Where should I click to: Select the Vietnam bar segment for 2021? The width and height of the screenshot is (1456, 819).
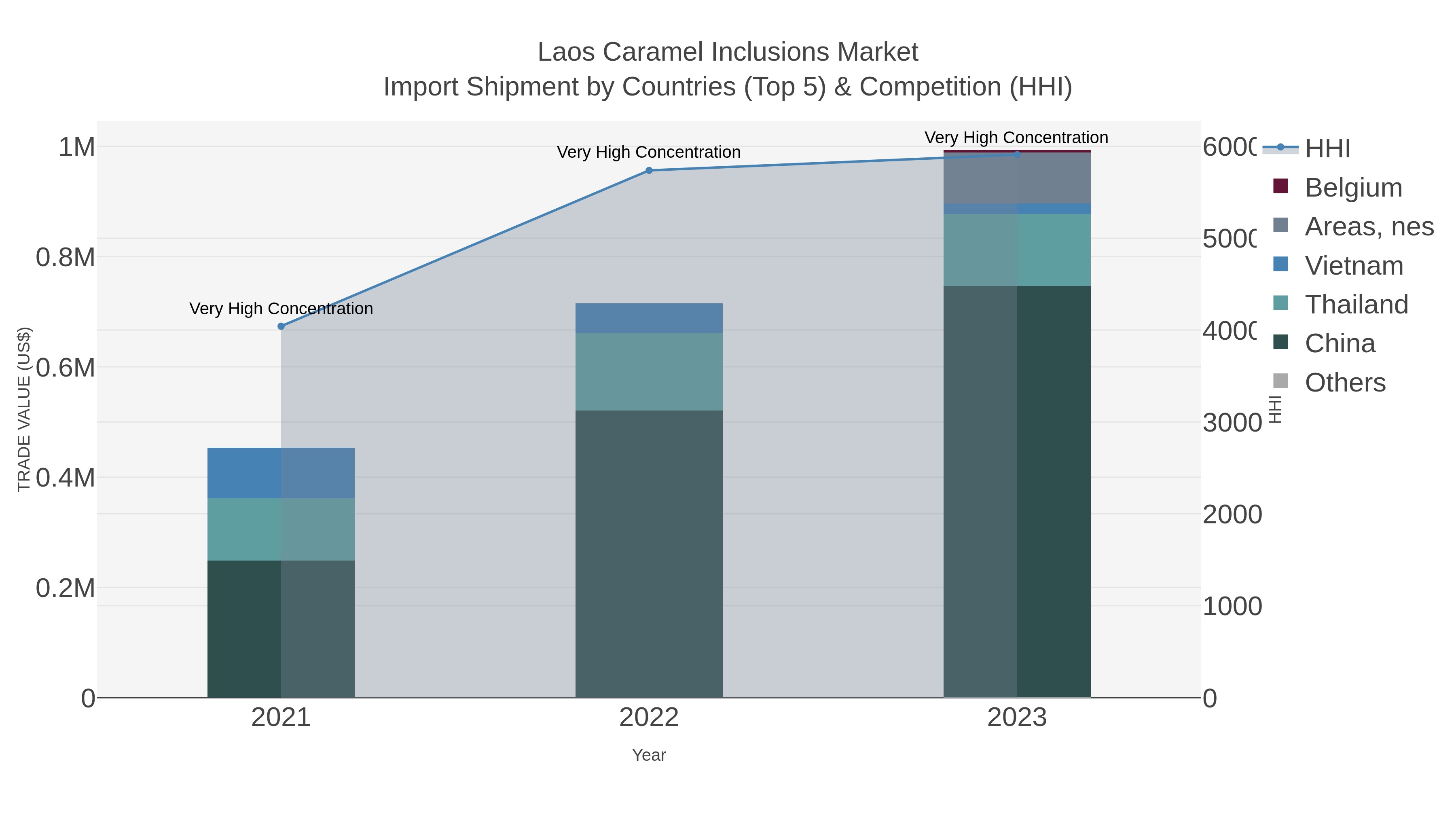coord(281,473)
